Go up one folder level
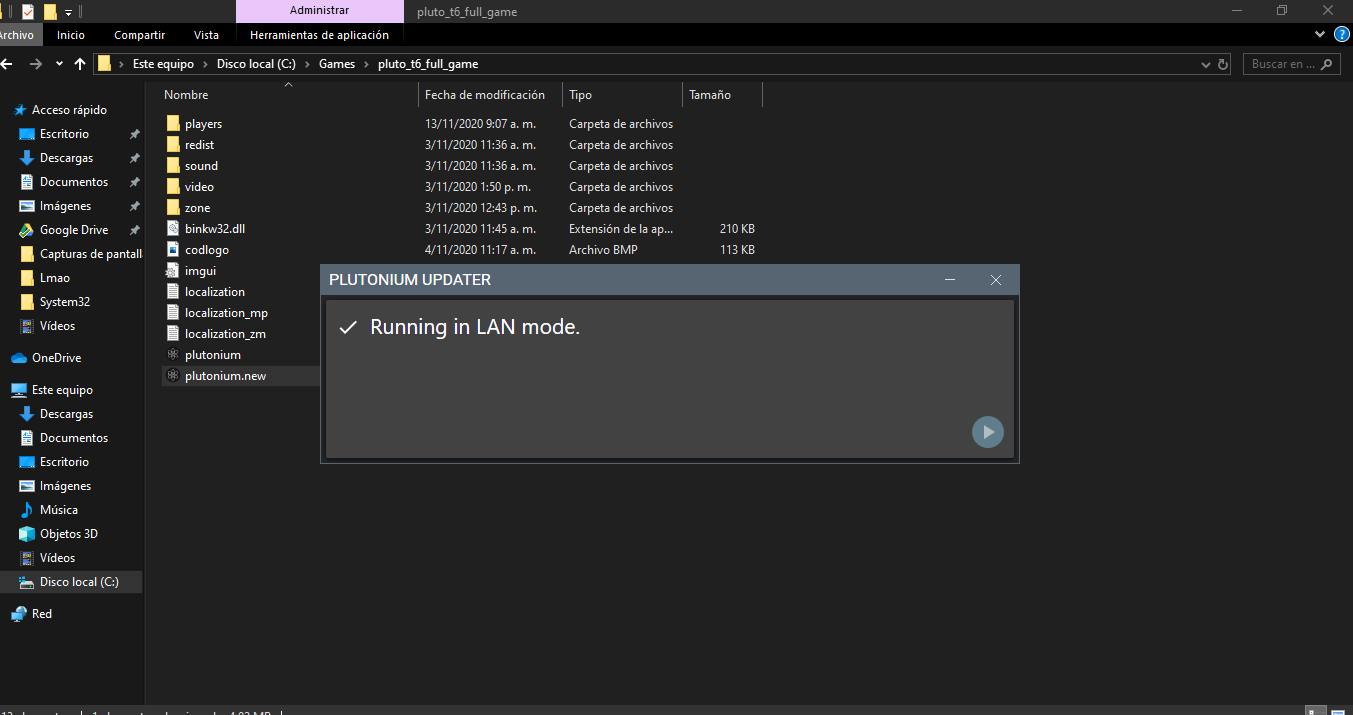Screen dimensions: 1353x715 tap(80, 64)
